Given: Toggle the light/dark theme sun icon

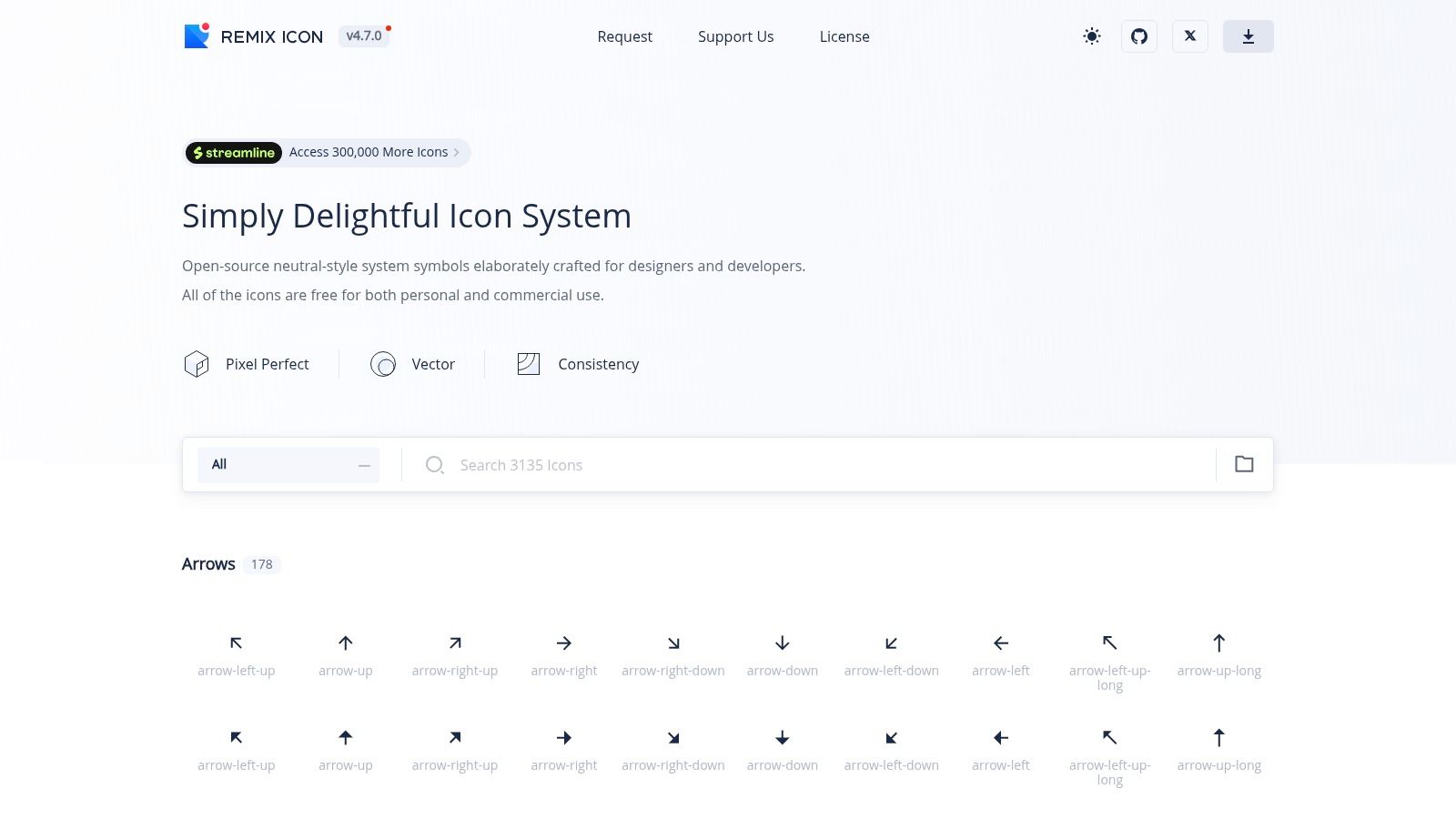Looking at the screenshot, I should [1092, 36].
